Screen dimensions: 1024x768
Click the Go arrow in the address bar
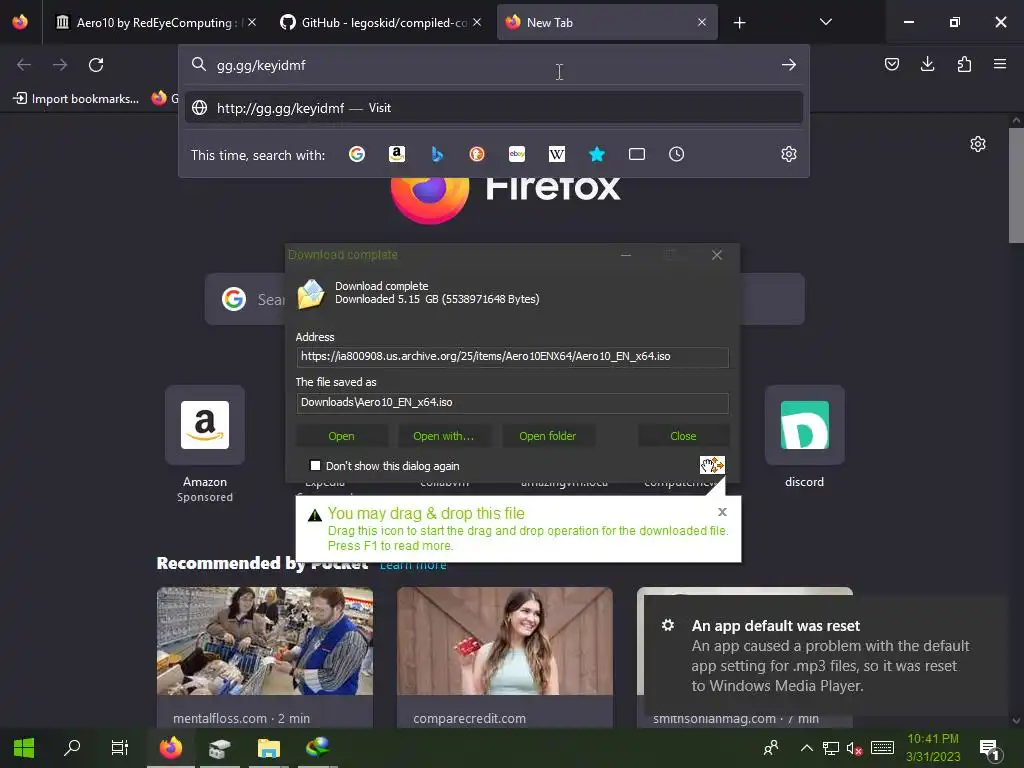coord(789,65)
